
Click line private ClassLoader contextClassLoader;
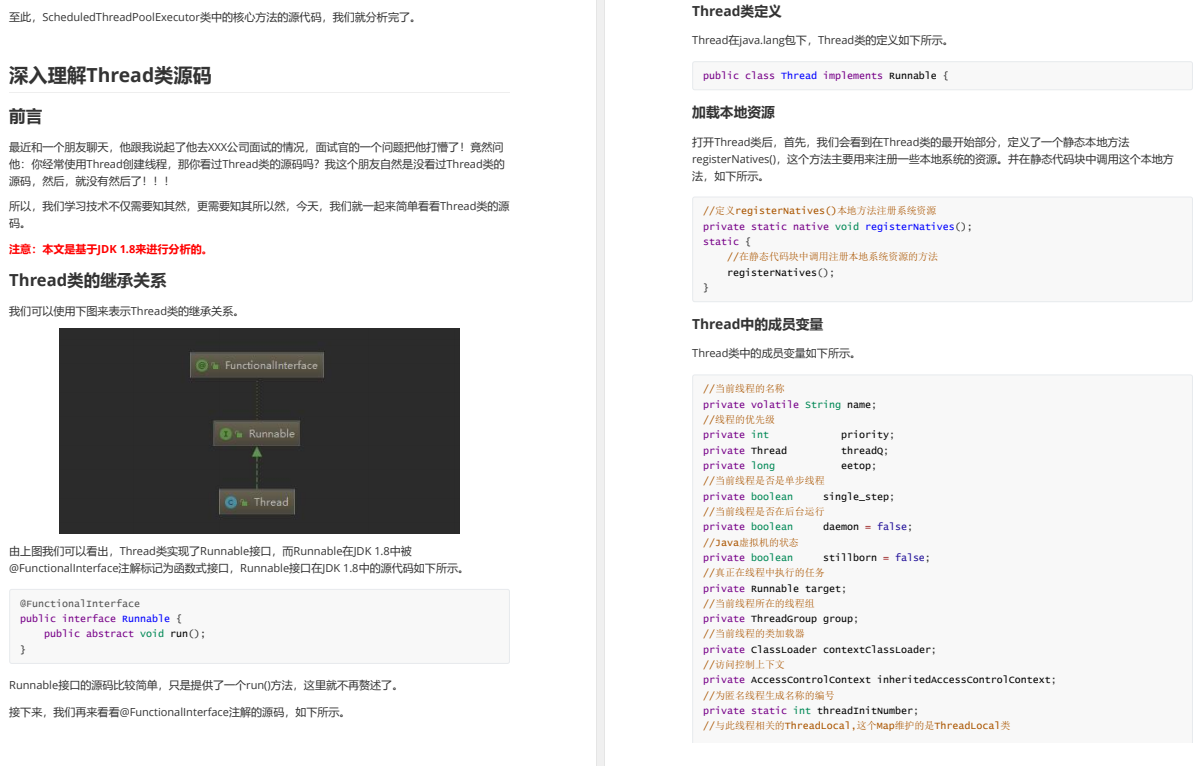point(819,649)
